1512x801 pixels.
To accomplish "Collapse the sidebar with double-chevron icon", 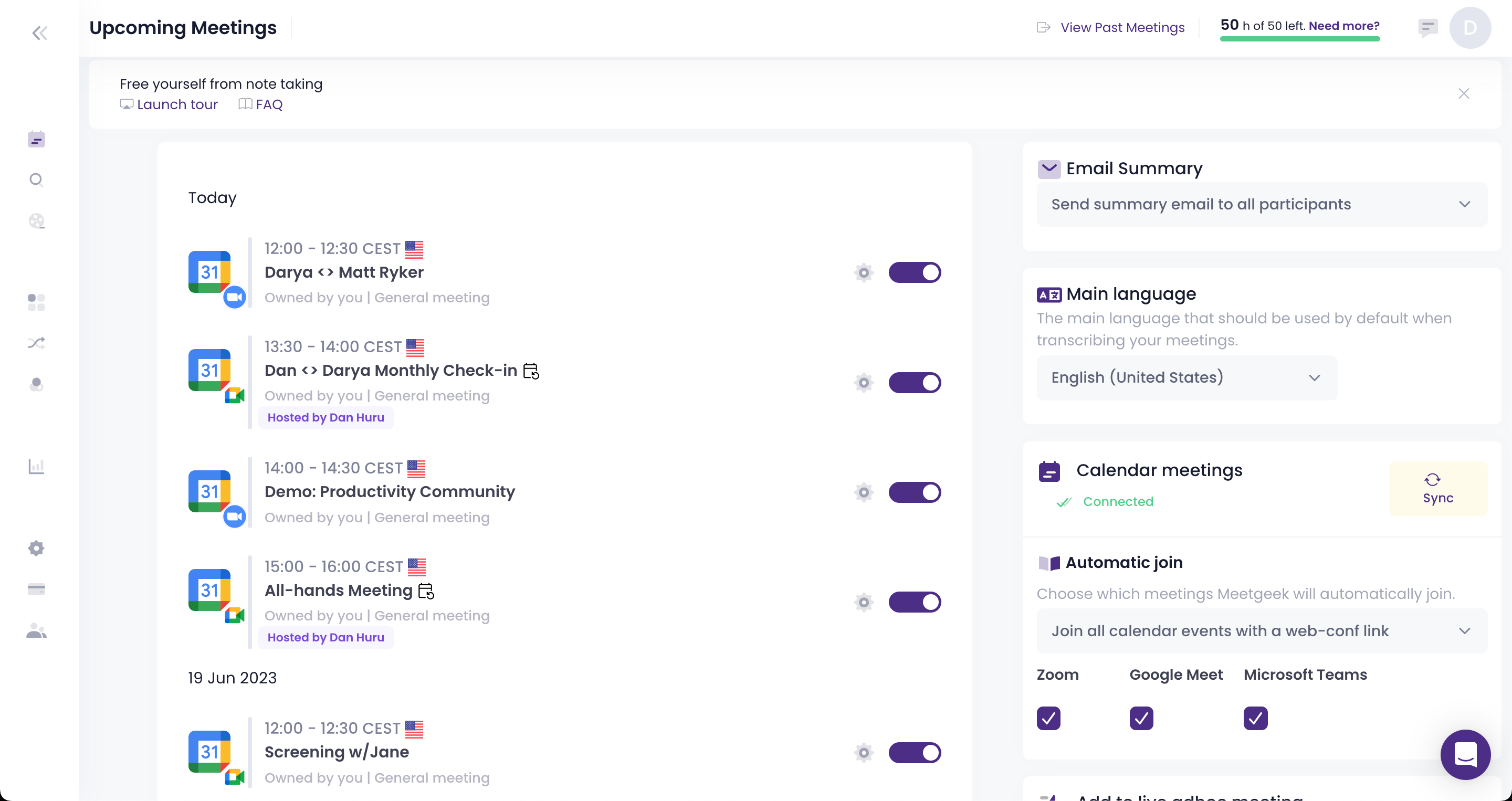I will tap(39, 33).
